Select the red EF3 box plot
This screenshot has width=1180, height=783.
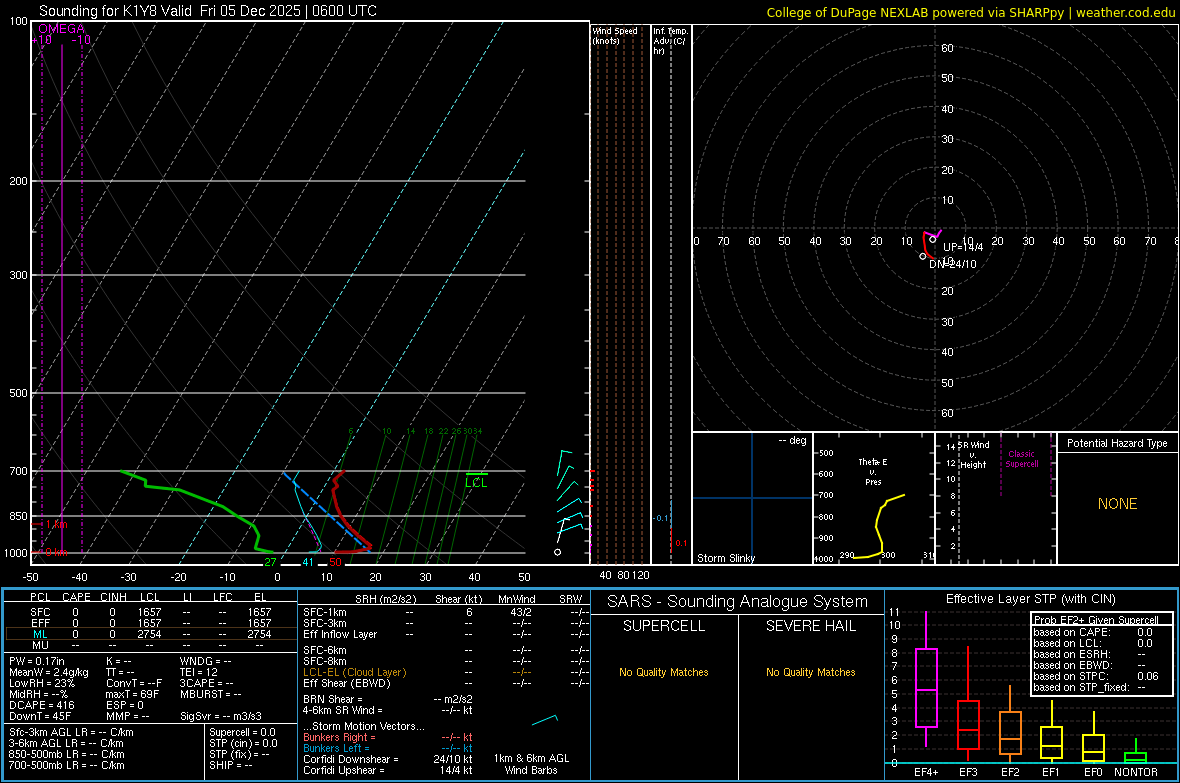tap(968, 724)
